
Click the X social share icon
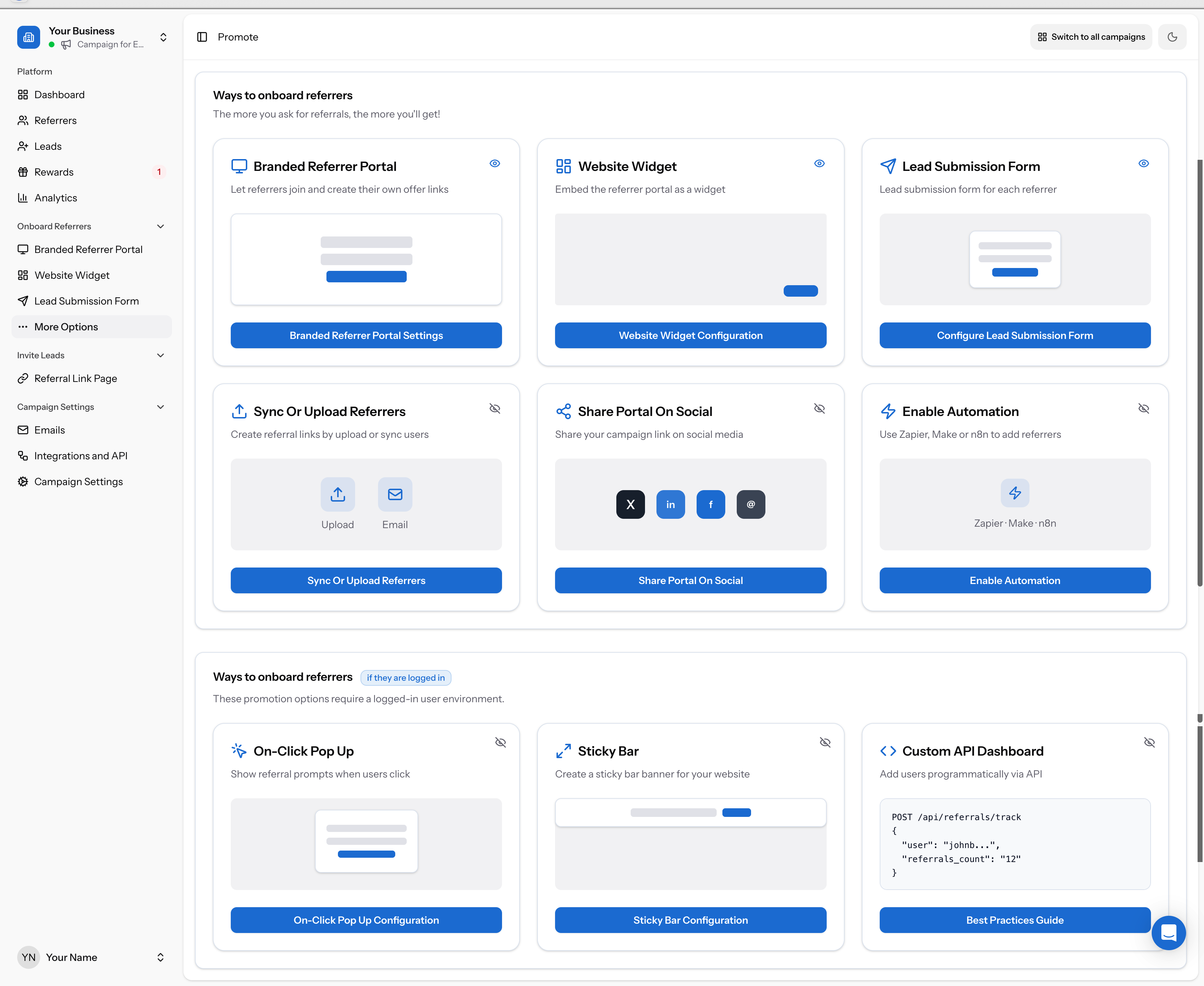(x=630, y=504)
